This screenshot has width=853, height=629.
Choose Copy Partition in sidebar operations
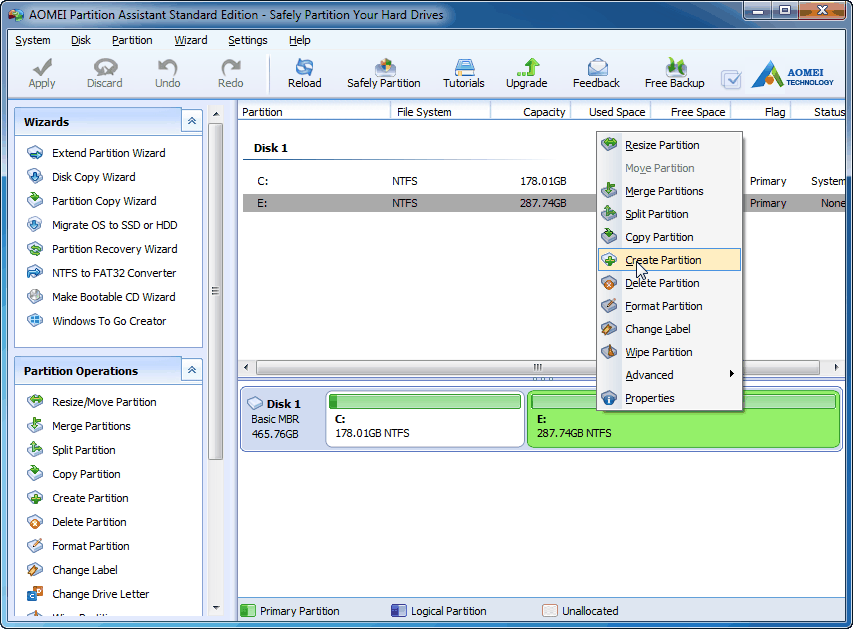(x=73, y=473)
